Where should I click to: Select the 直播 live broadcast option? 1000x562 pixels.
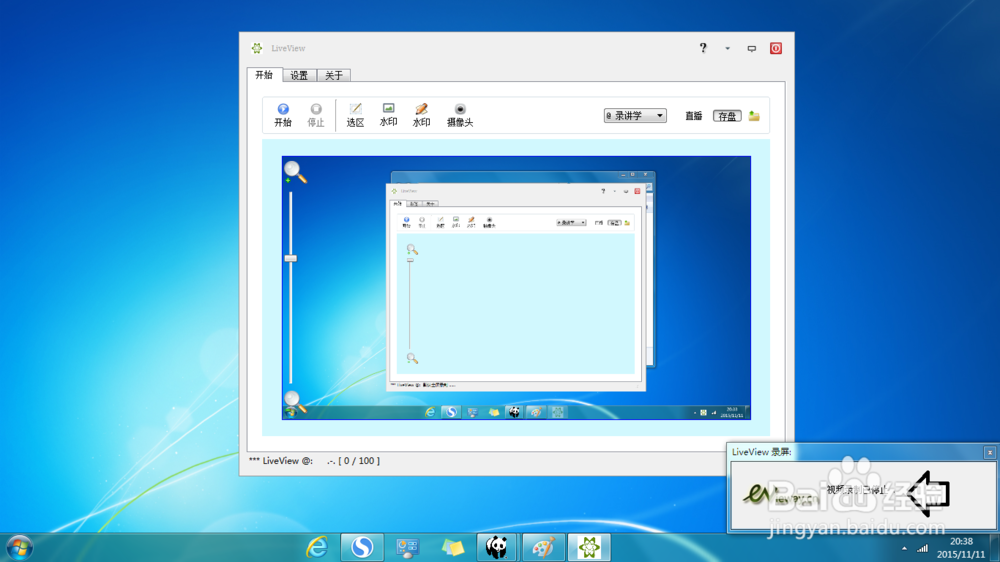[694, 116]
